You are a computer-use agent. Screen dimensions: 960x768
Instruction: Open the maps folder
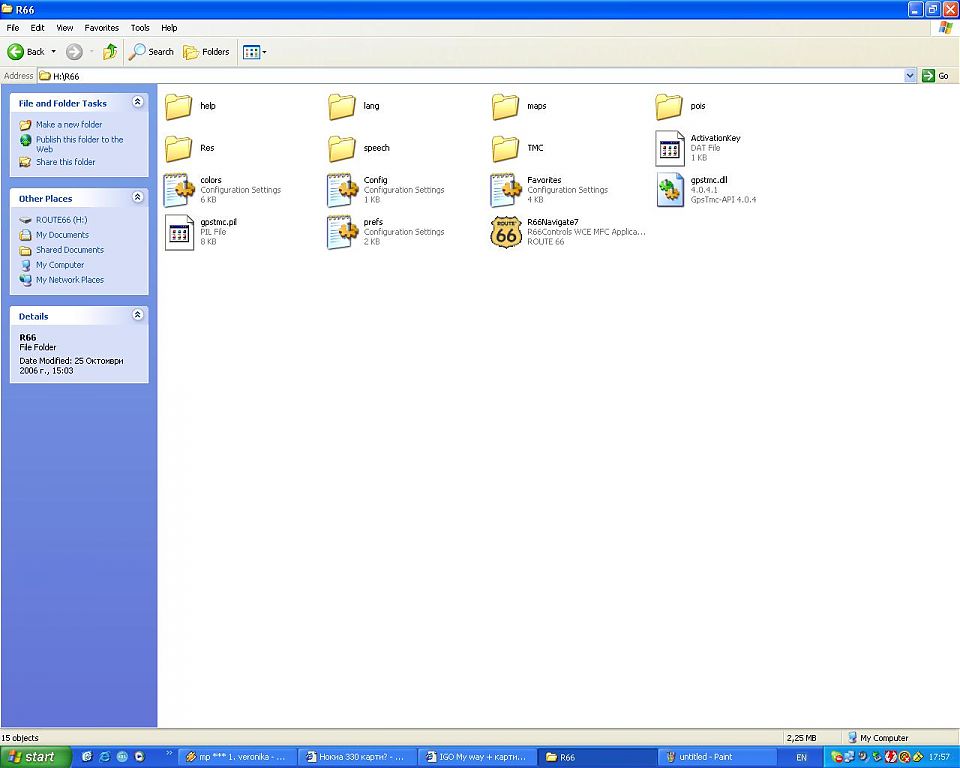point(505,107)
